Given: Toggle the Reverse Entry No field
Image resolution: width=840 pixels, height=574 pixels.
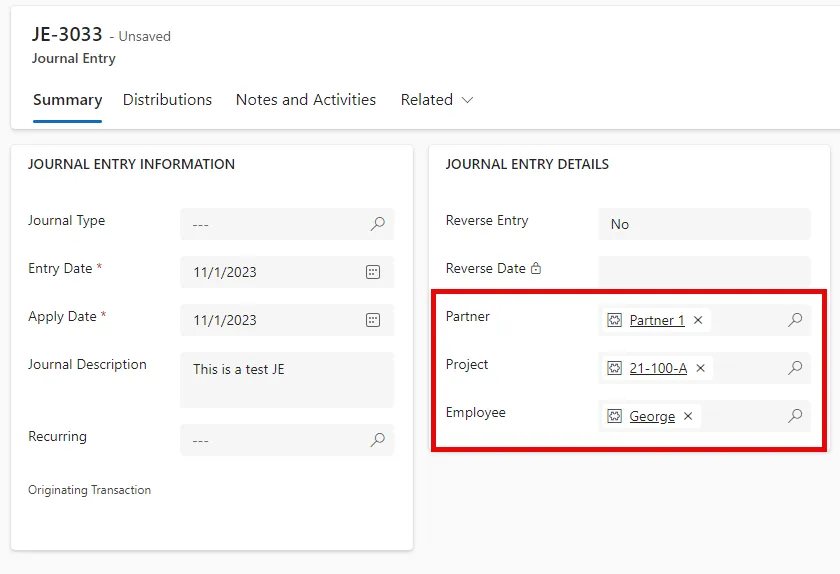Looking at the screenshot, I should click(x=704, y=224).
